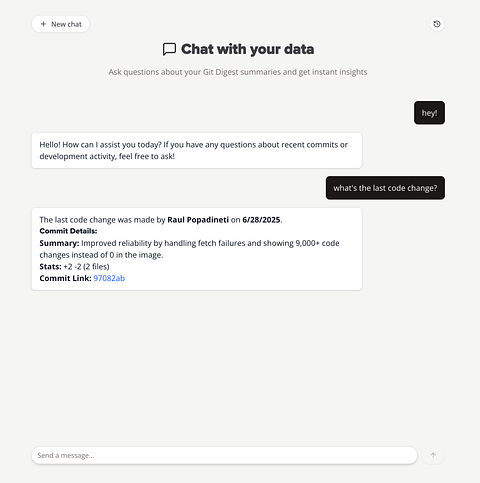Screen dimensions: 480x483
Task: Click the send arrow icon
Action: pyautogui.click(x=433, y=455)
